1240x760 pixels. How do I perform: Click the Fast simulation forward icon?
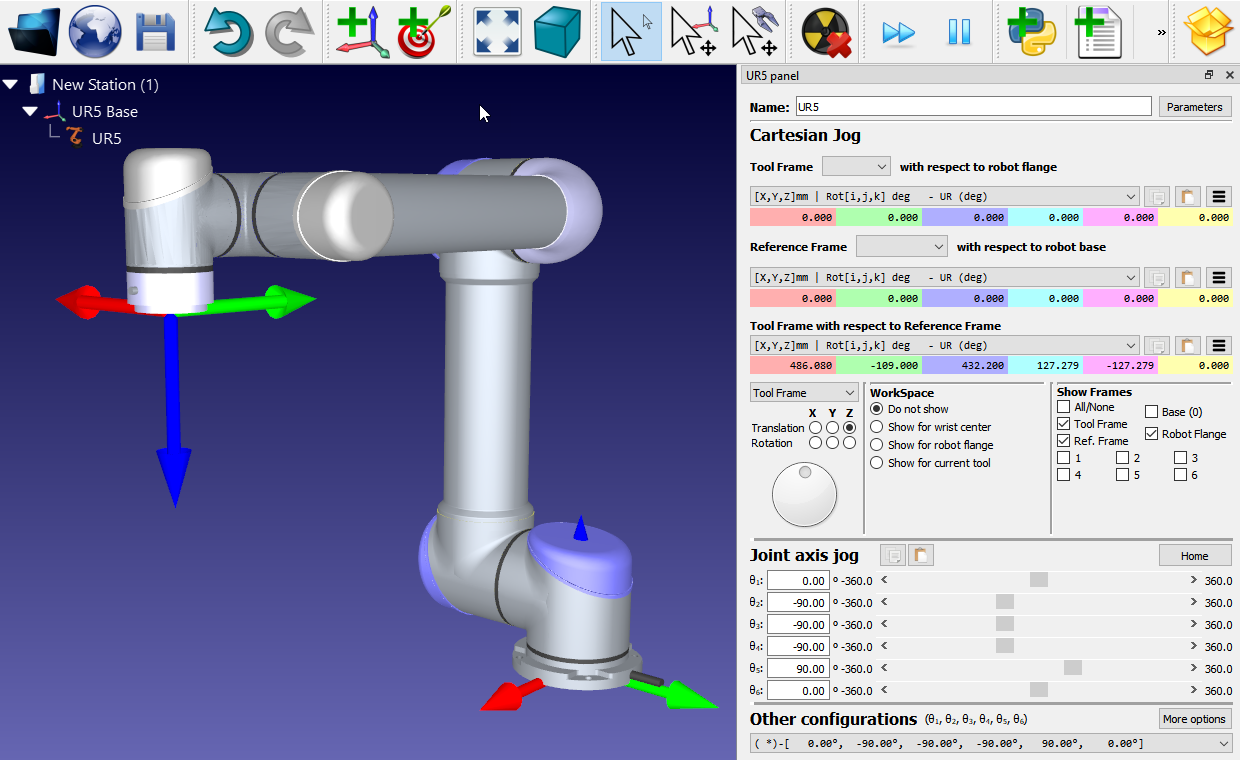tap(898, 32)
